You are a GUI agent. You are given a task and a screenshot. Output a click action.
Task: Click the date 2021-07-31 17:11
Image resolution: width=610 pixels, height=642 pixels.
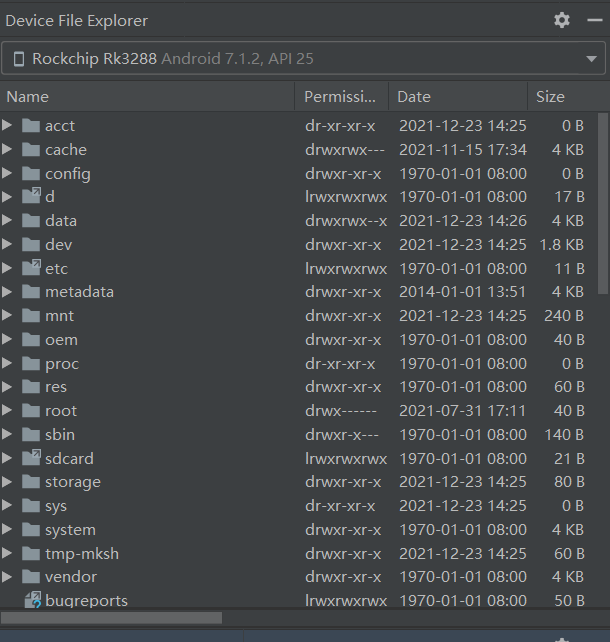463,411
